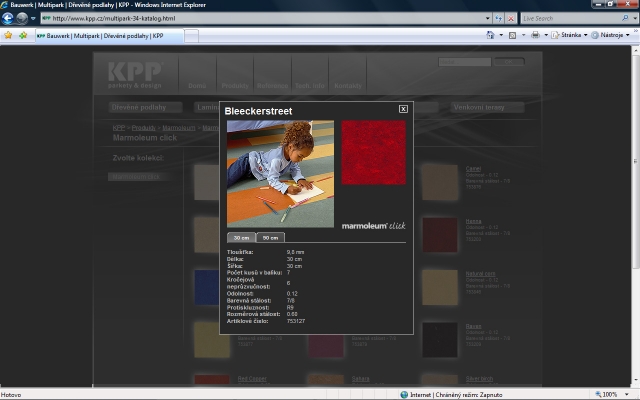This screenshot has height=400, width=640.
Task: Click the KPP breadcrumb link
Action: point(118,128)
